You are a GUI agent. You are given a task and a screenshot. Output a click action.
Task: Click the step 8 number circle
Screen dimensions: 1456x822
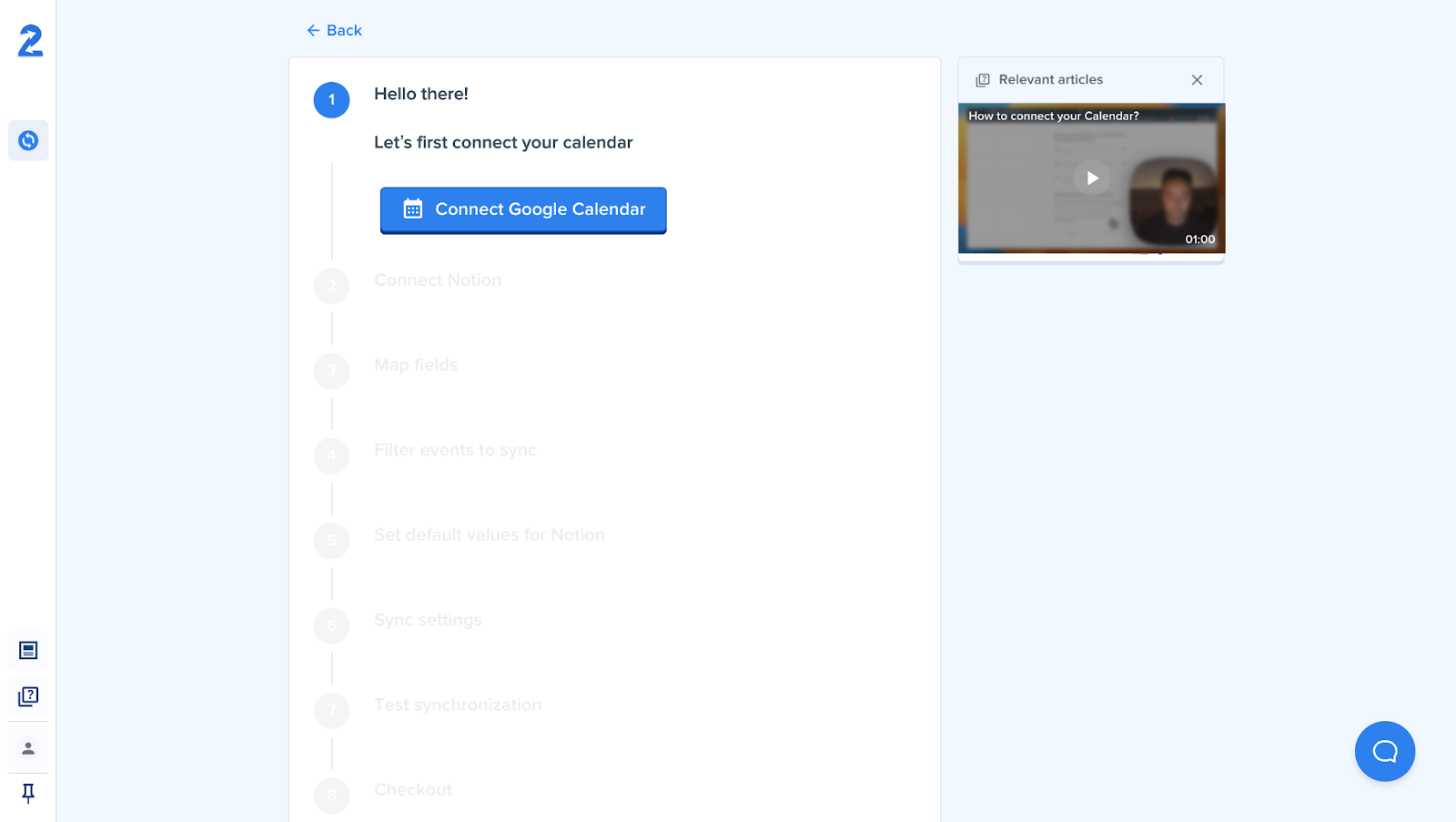click(331, 796)
